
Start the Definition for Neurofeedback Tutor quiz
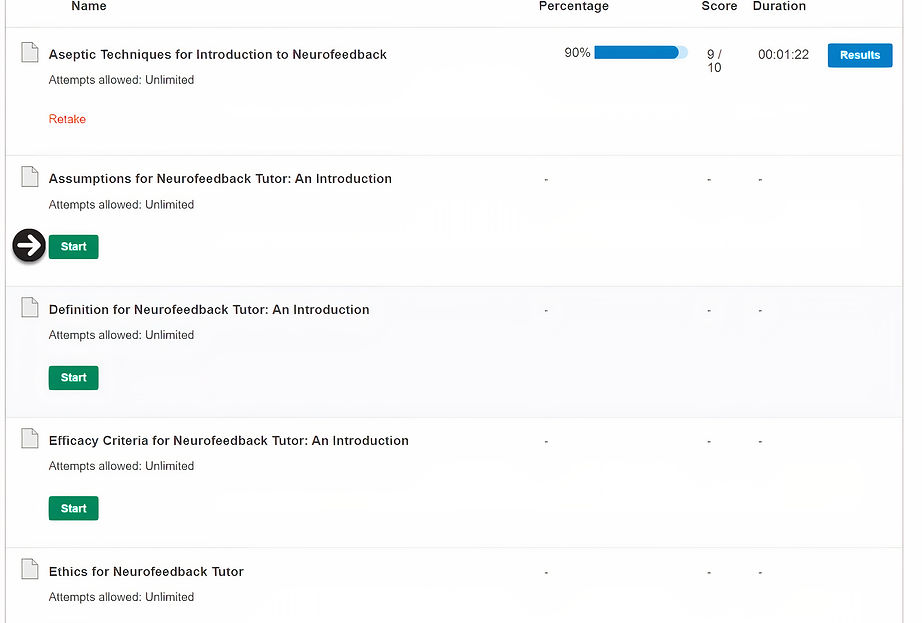click(74, 377)
